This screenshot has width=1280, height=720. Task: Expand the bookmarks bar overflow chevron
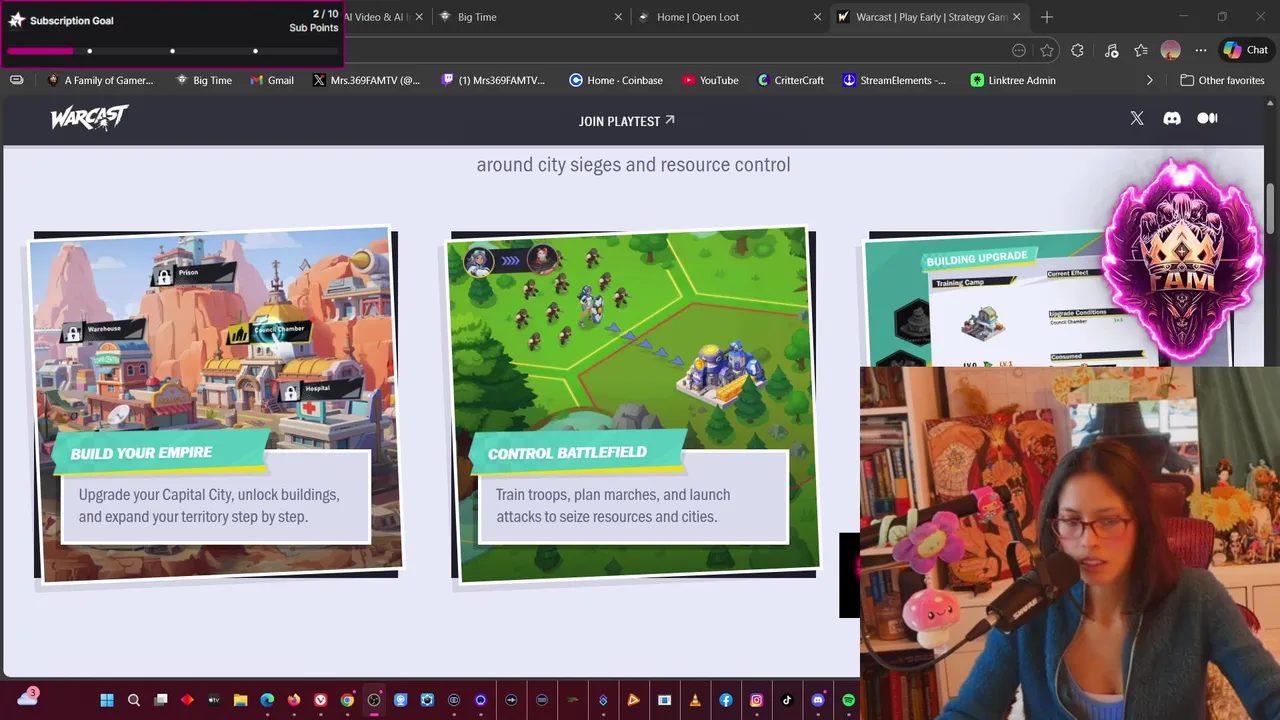(x=1149, y=80)
